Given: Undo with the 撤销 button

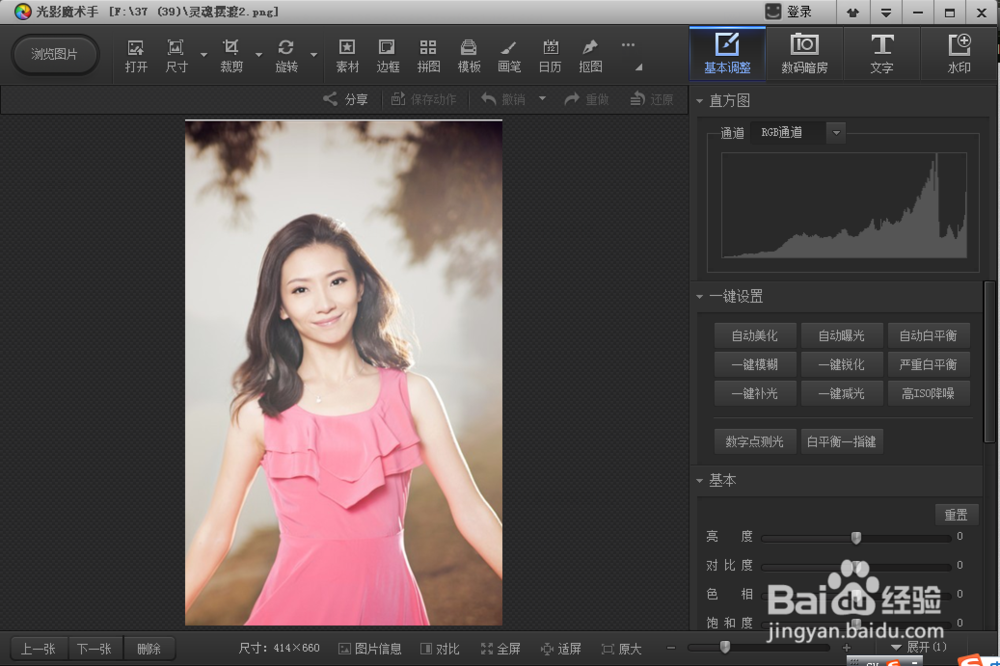Looking at the screenshot, I should 503,99.
